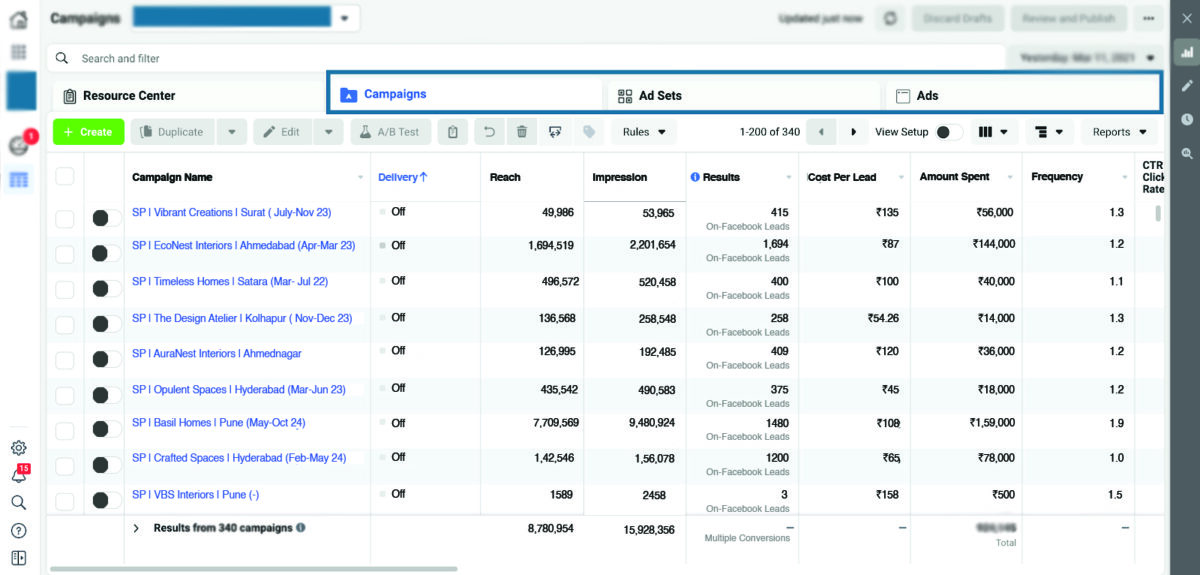Viewport: 1200px width, 575px height.
Task: Open the all tools grid menu
Action: [18, 52]
